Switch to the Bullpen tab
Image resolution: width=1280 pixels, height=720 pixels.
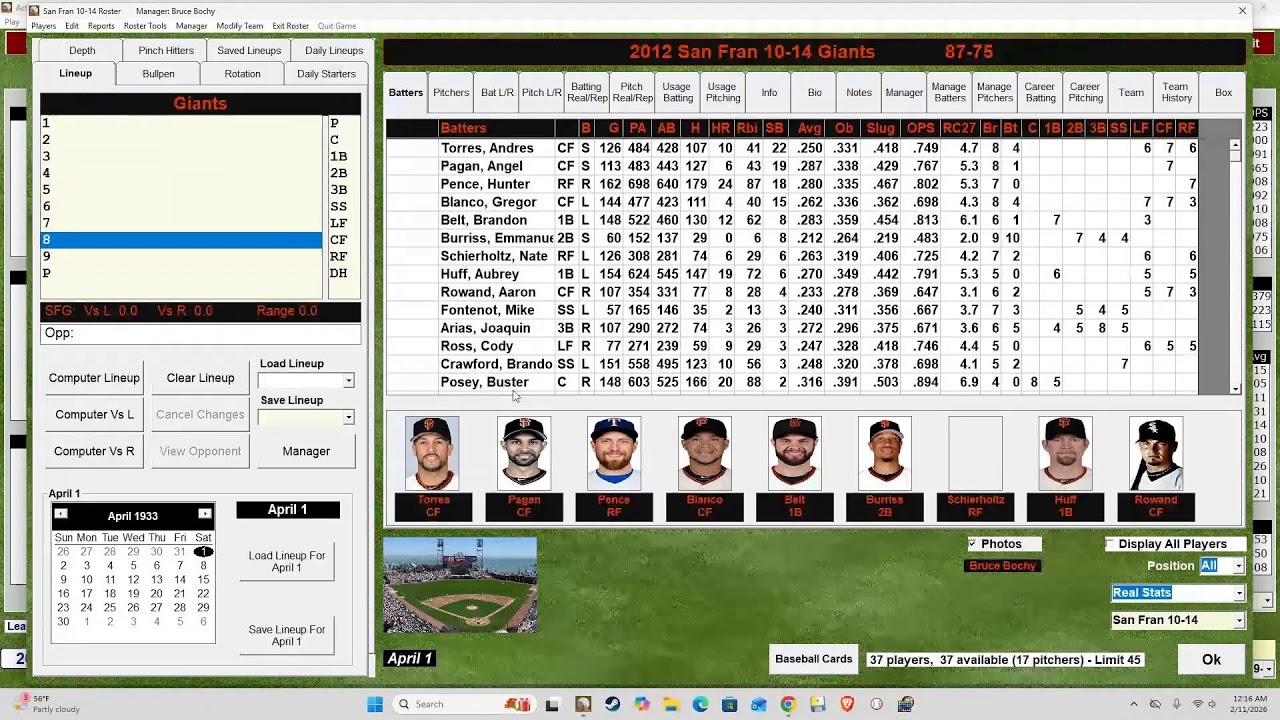158,74
